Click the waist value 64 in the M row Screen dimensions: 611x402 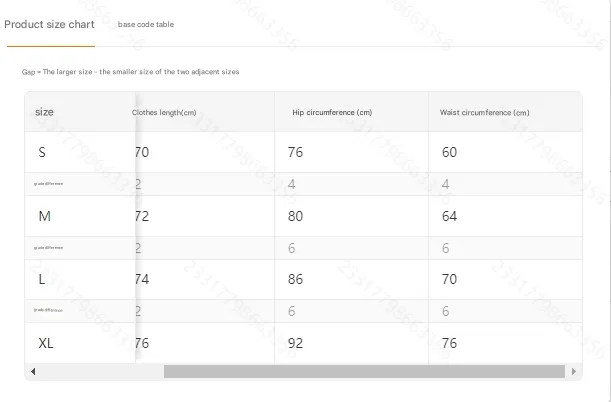[449, 216]
